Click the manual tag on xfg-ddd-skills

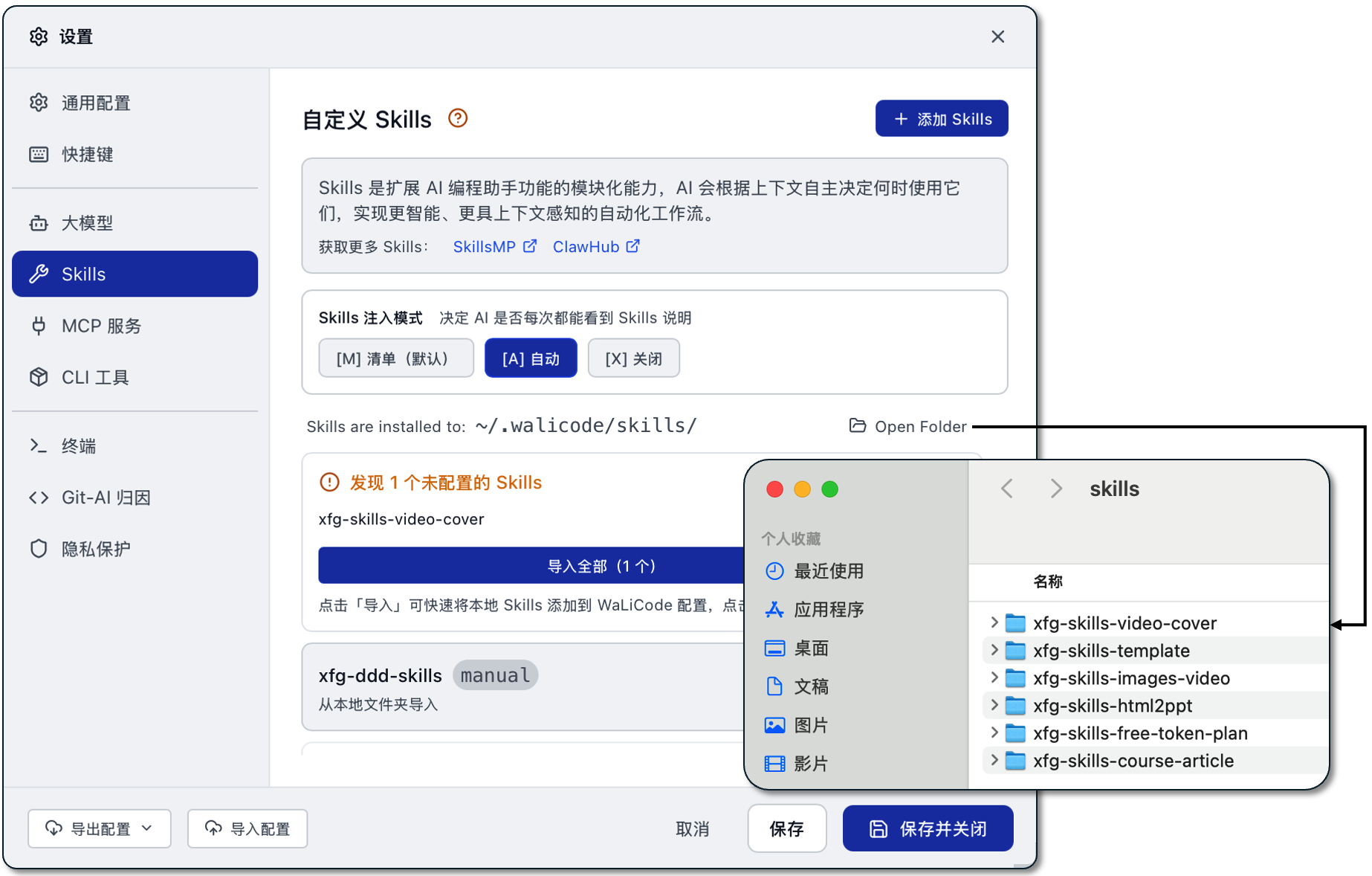coord(495,675)
